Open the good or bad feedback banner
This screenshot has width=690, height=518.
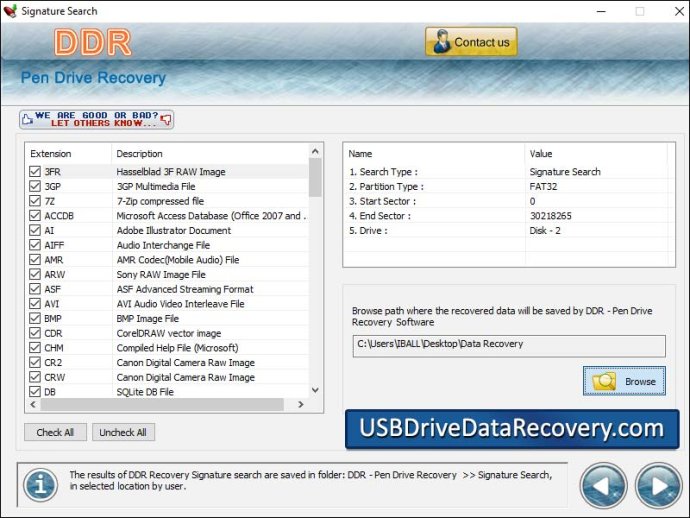pos(96,119)
